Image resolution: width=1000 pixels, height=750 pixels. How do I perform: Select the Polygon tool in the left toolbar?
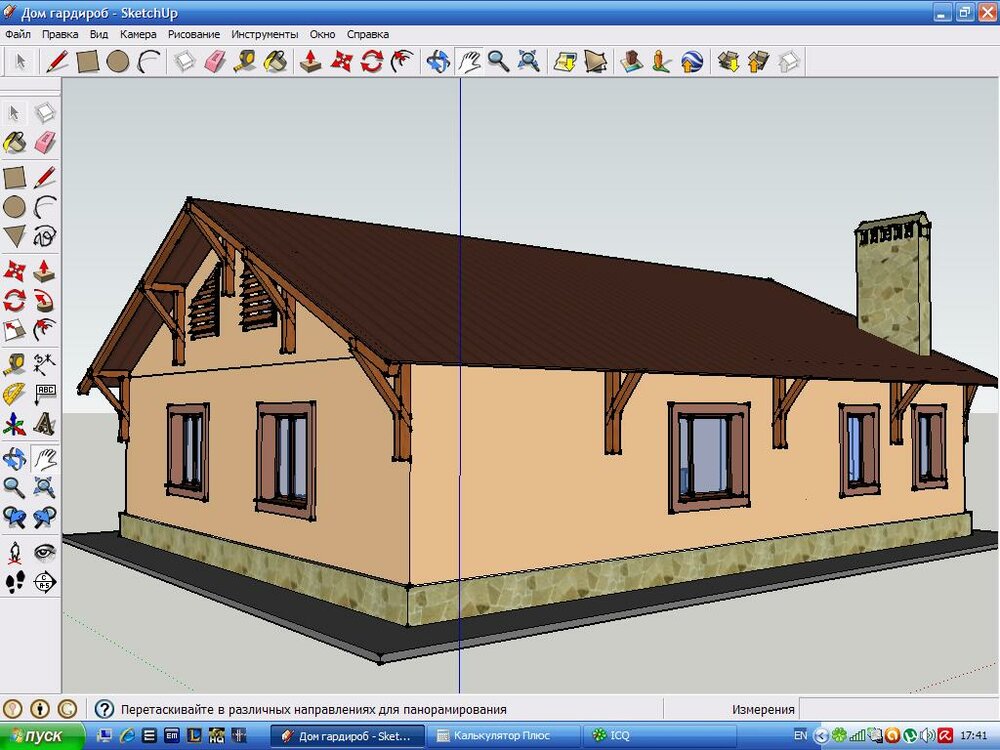[x=14, y=237]
